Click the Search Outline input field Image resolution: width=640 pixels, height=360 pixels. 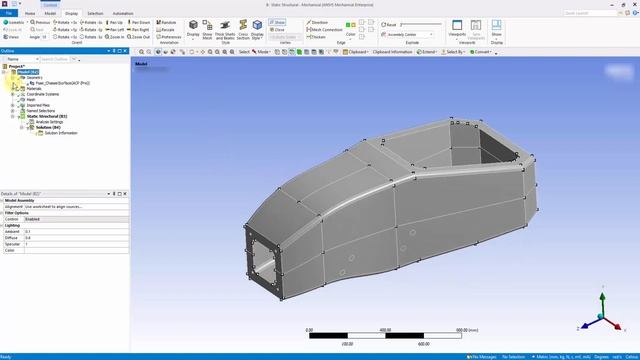click(55, 59)
